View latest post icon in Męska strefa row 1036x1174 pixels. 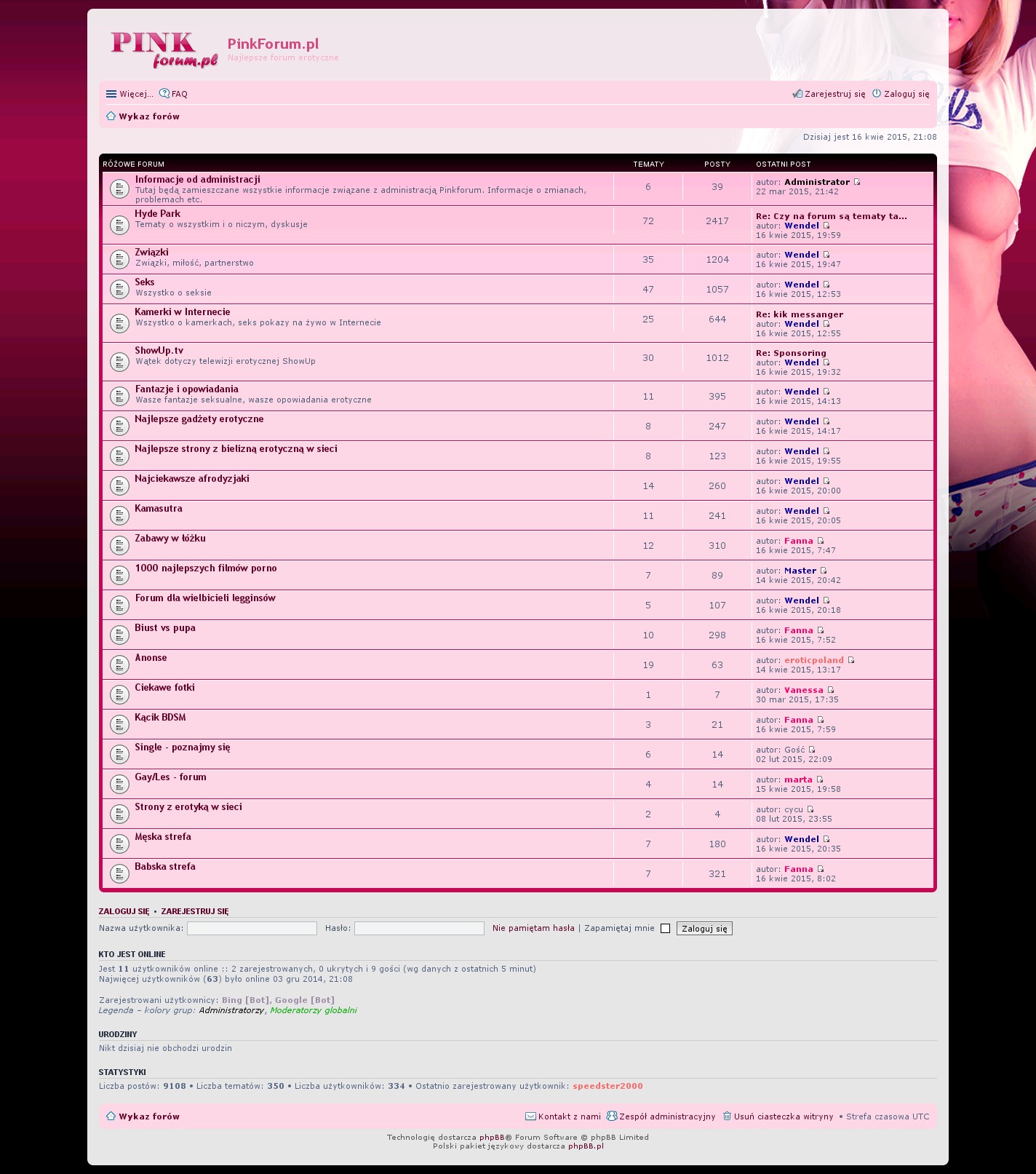(826, 839)
